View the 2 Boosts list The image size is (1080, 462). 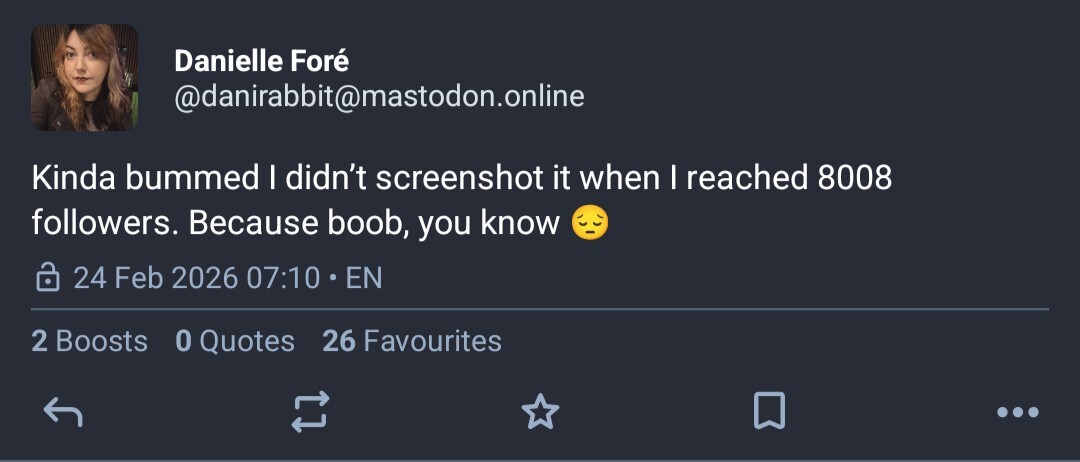tap(89, 341)
